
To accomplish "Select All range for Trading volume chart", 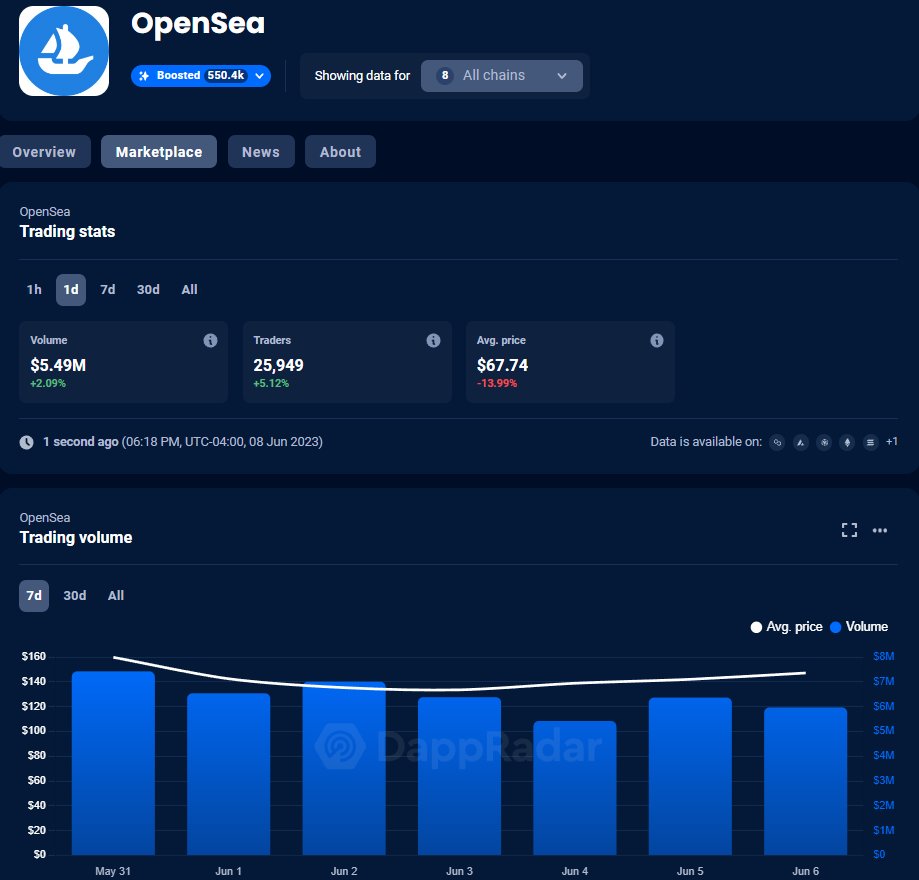I will tap(116, 596).
